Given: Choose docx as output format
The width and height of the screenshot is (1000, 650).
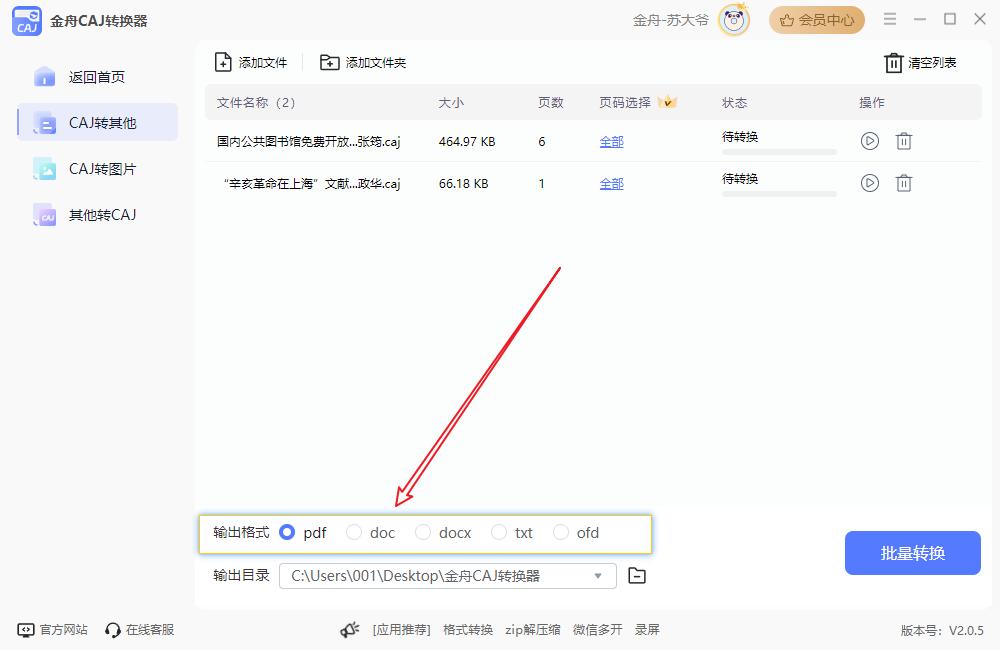Looking at the screenshot, I should (x=423, y=533).
